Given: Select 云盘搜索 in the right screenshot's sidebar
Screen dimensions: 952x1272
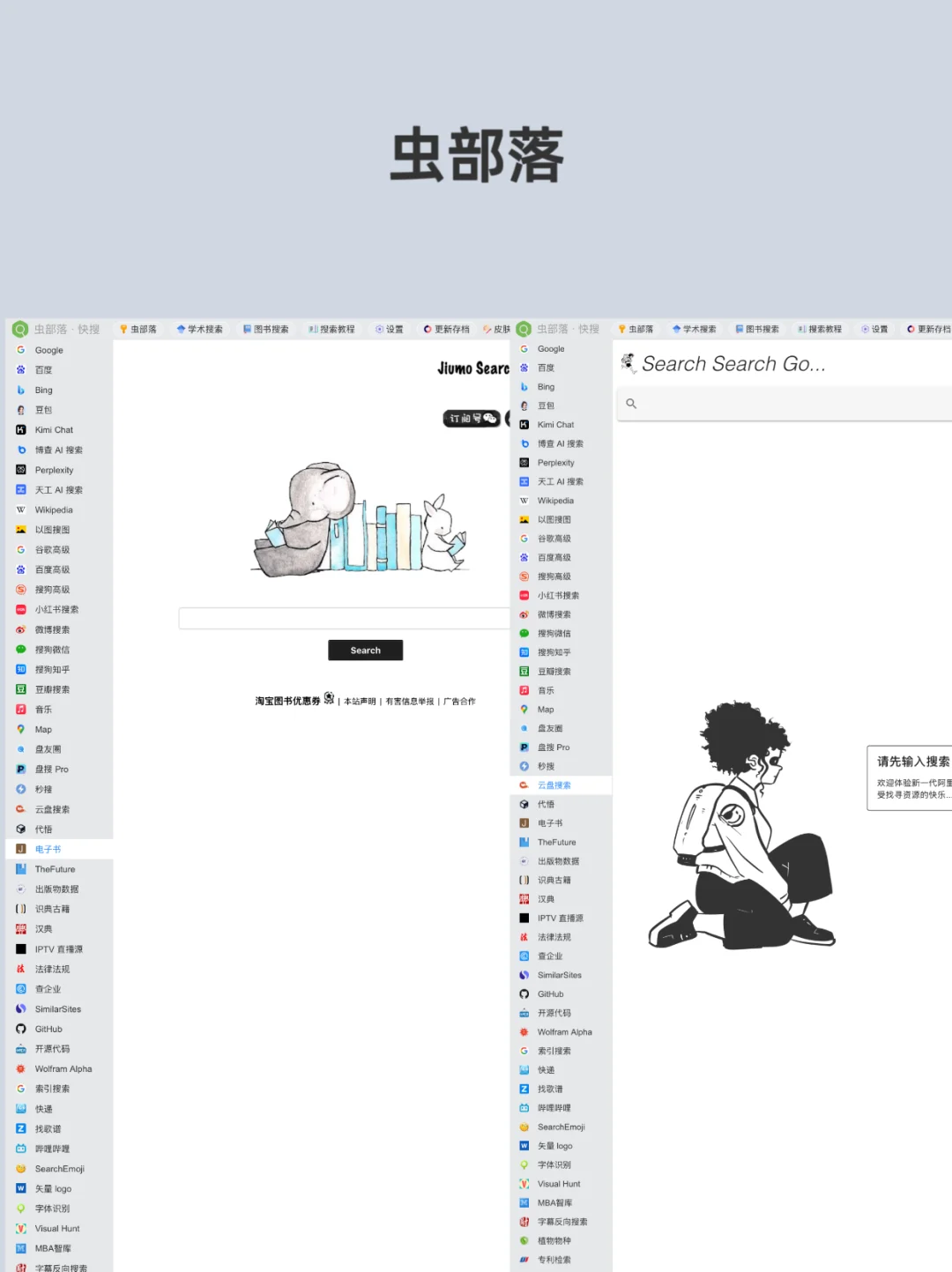Looking at the screenshot, I should pos(561,785).
